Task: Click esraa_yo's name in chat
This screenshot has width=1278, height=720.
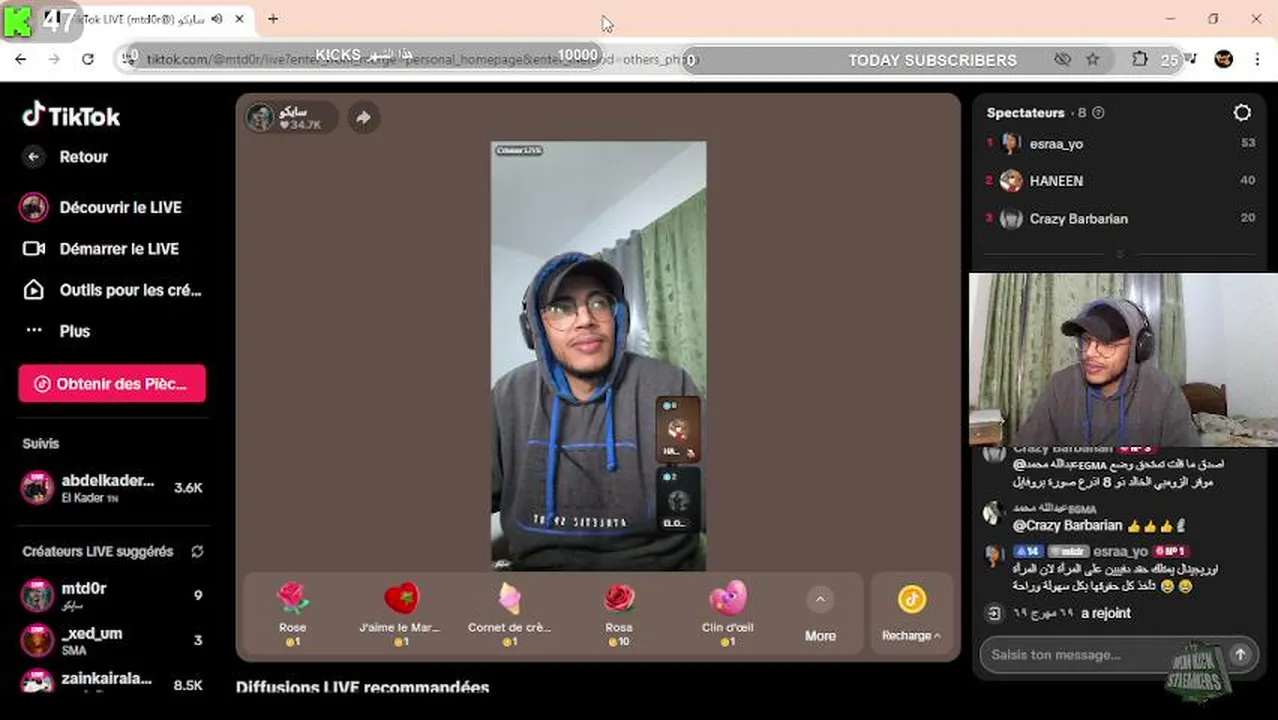Action: (x=1120, y=551)
